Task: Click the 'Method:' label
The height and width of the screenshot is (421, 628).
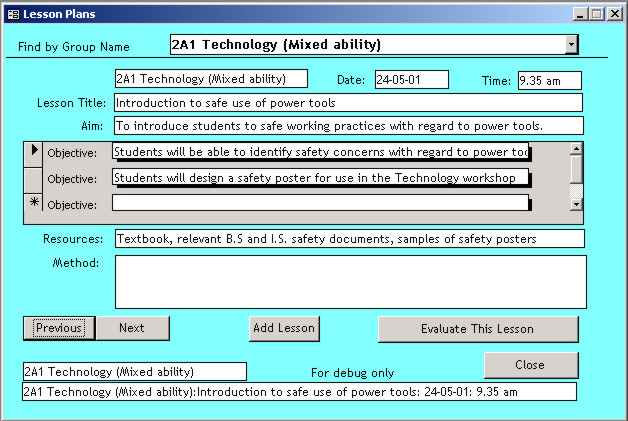Action: 76,263
